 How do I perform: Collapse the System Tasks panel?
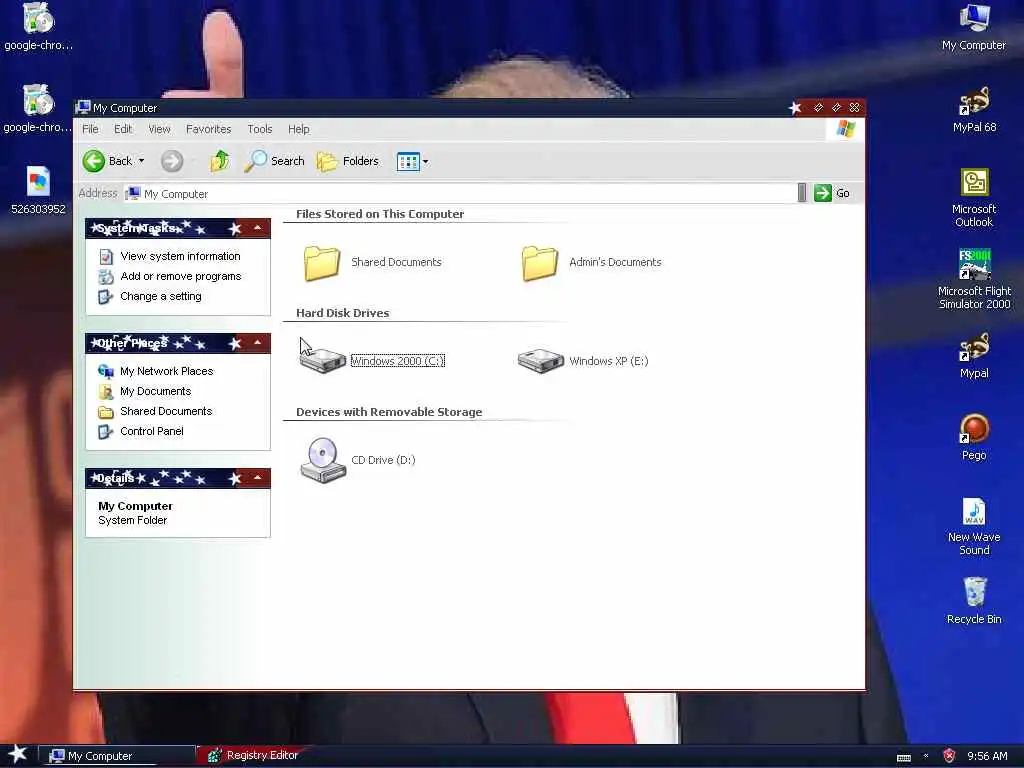tap(258, 228)
